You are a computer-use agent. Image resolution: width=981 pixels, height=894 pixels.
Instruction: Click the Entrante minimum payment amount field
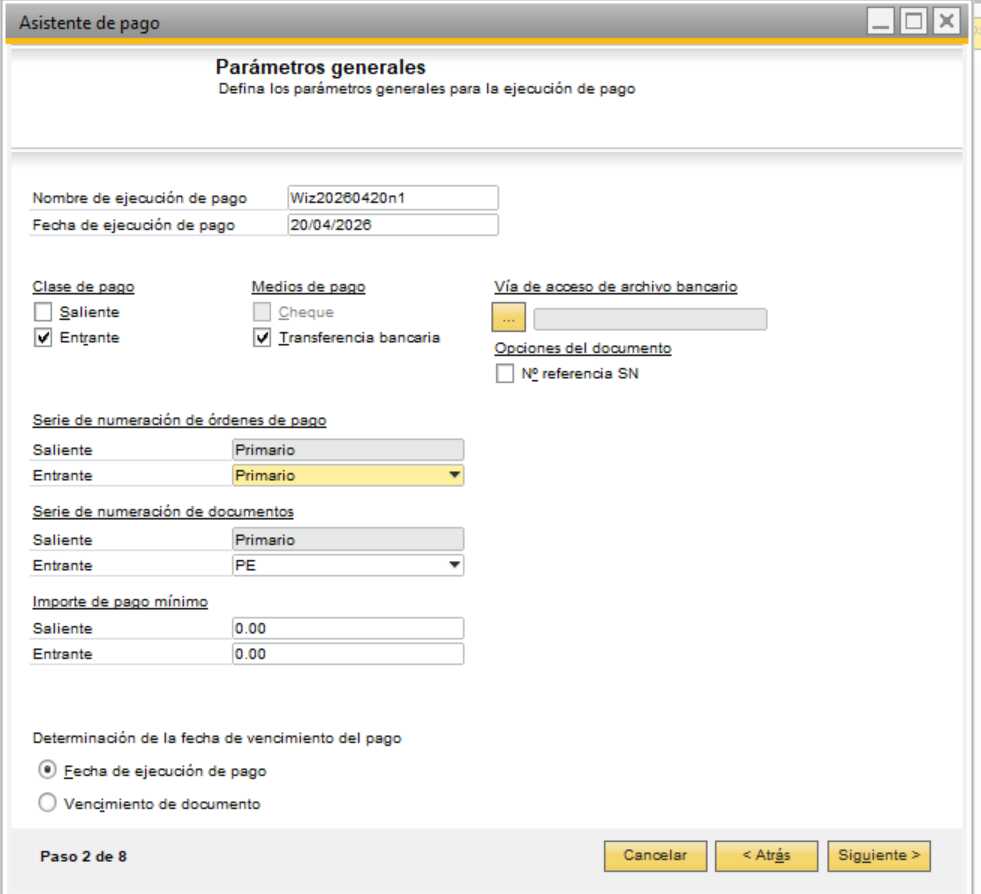pyautogui.click(x=348, y=654)
